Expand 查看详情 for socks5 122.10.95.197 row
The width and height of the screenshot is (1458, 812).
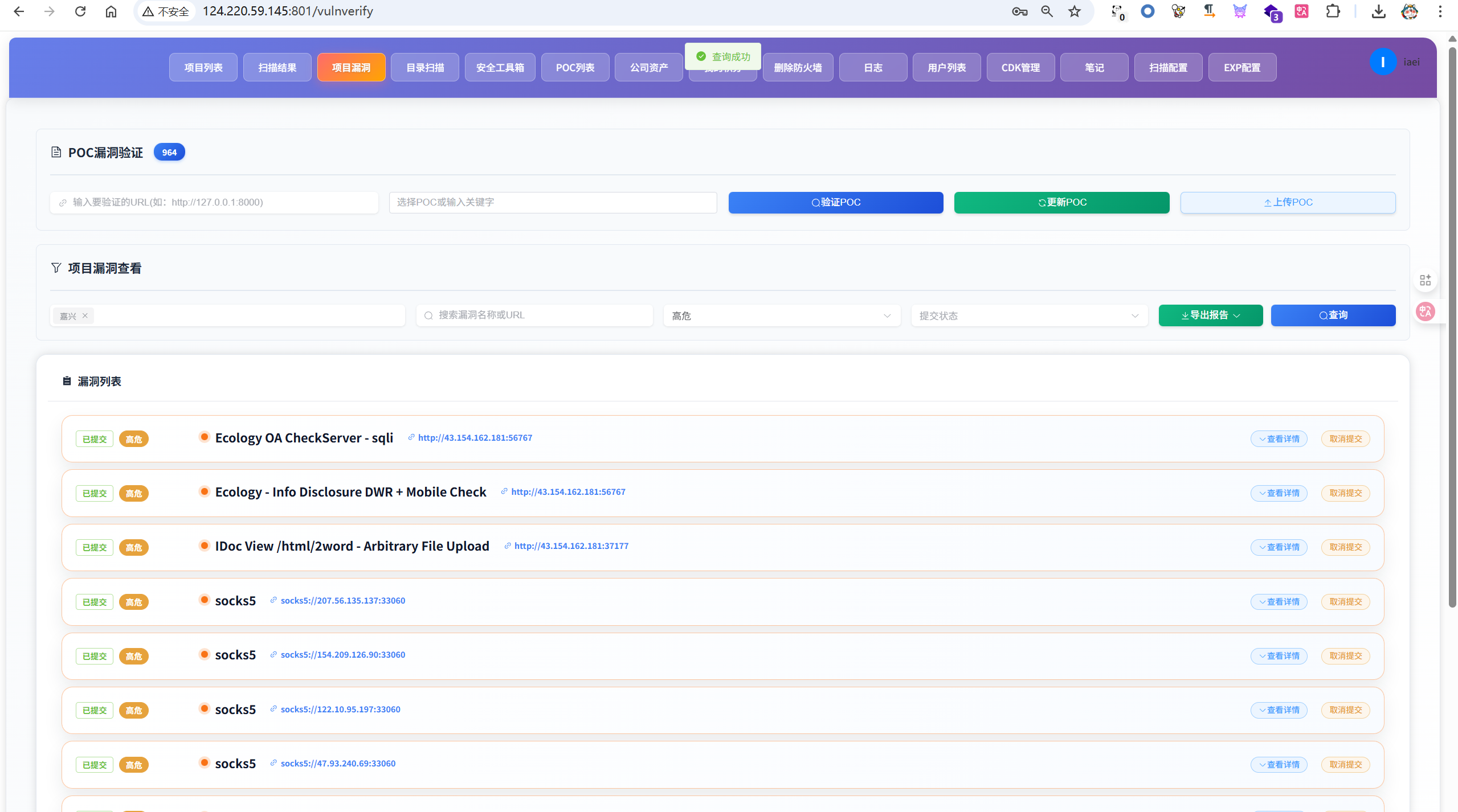(1279, 710)
